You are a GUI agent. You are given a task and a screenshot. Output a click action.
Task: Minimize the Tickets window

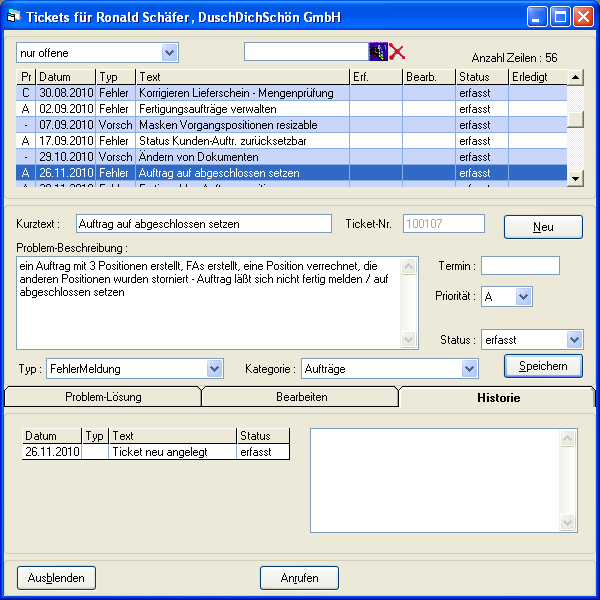pos(539,17)
